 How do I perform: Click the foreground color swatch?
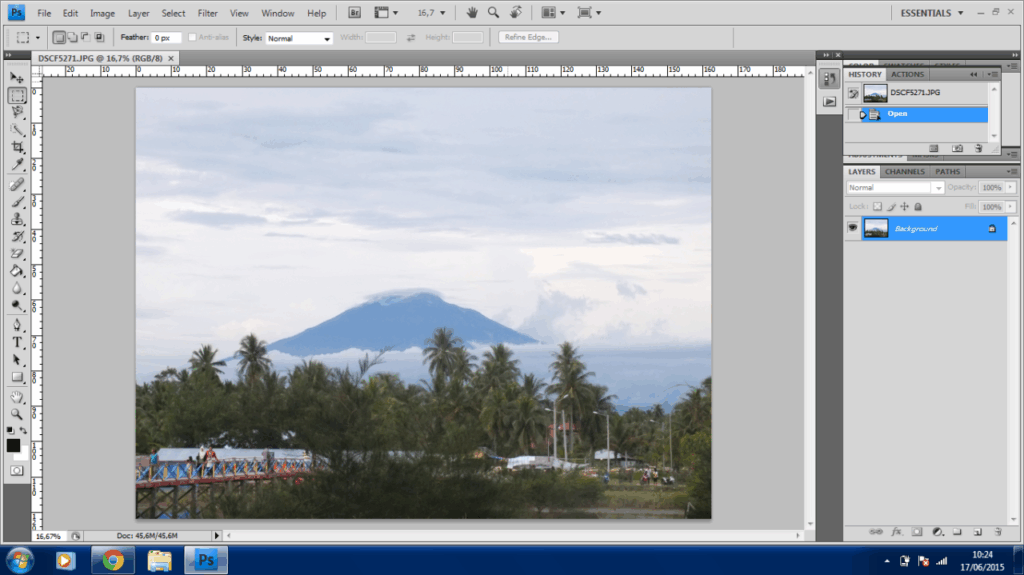coord(13,446)
